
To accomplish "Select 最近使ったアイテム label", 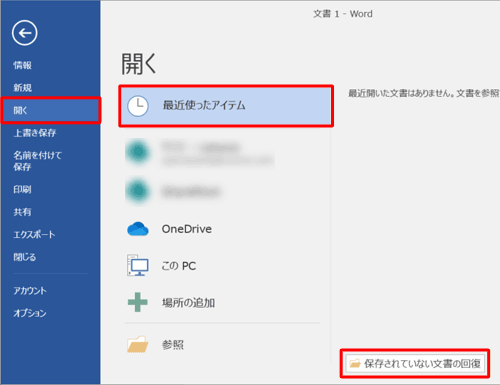I will [x=204, y=106].
